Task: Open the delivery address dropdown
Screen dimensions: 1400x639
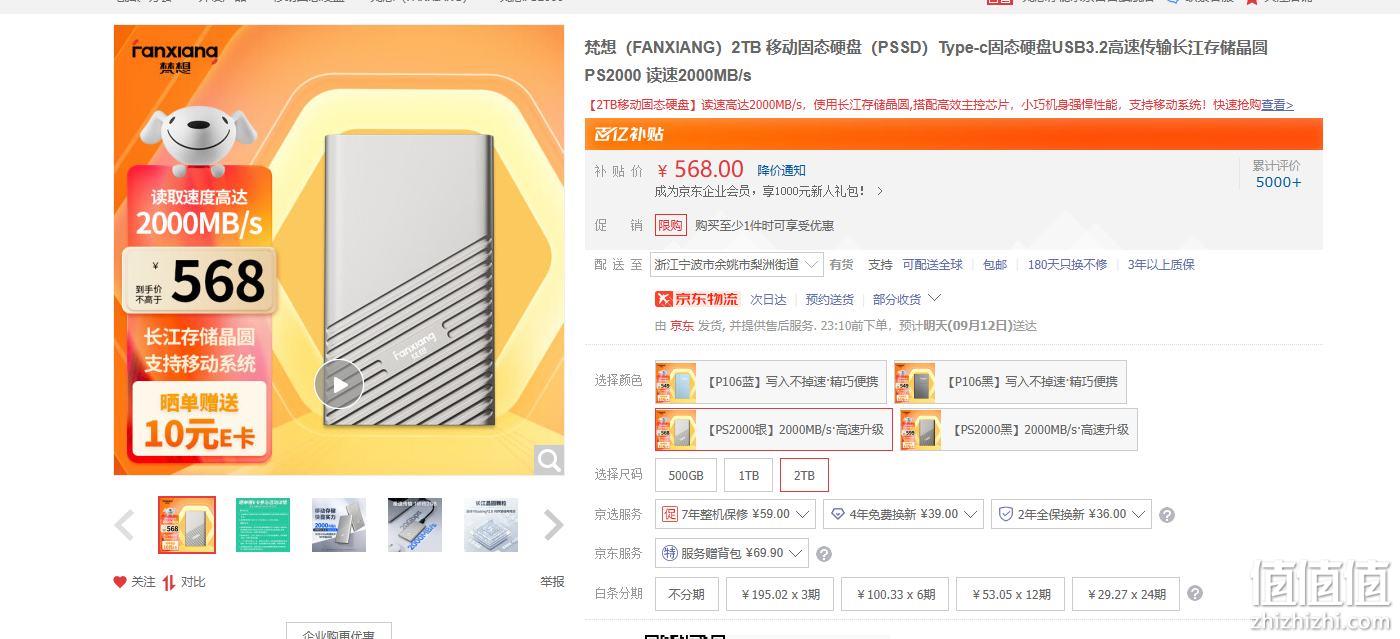Action: click(737, 265)
